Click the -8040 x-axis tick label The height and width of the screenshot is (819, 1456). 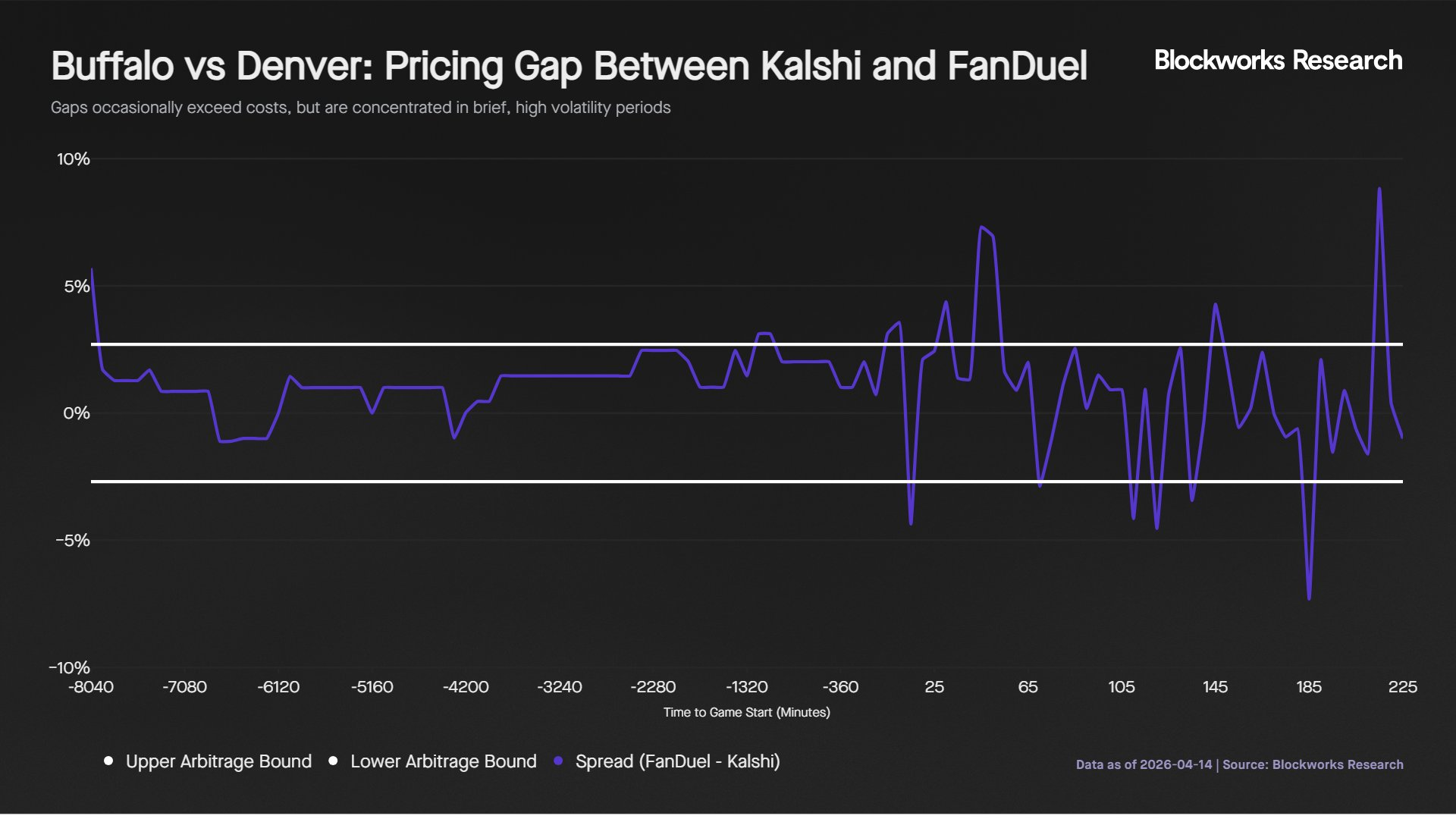tap(91, 687)
